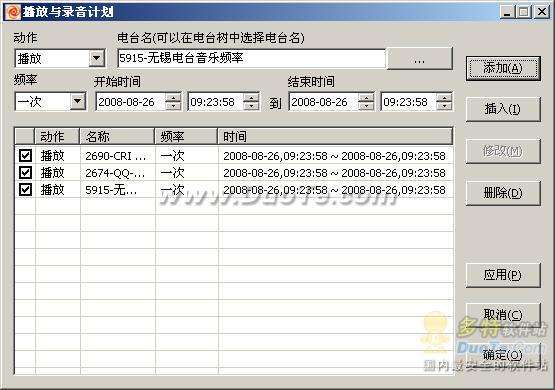Click the 名称 column header
The width and height of the screenshot is (555, 390).
(x=118, y=137)
